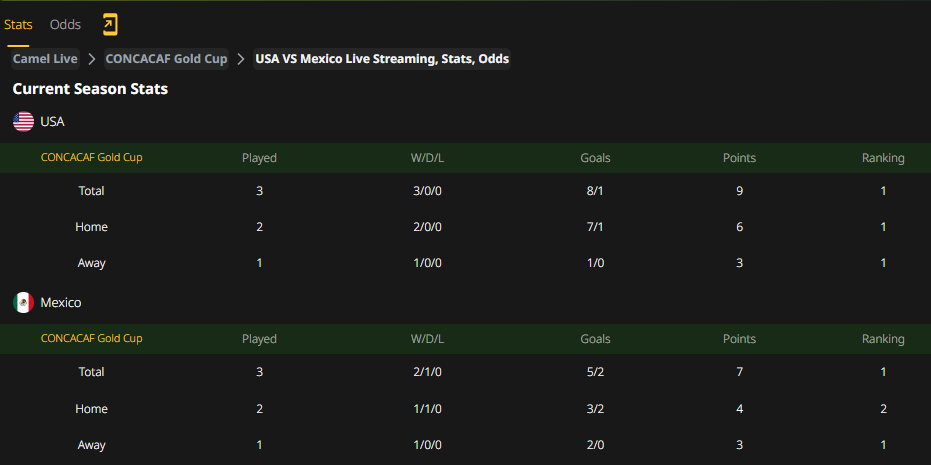Screen dimensions: 931x465
Task: Click the Mexico flag icon
Action: click(23, 303)
